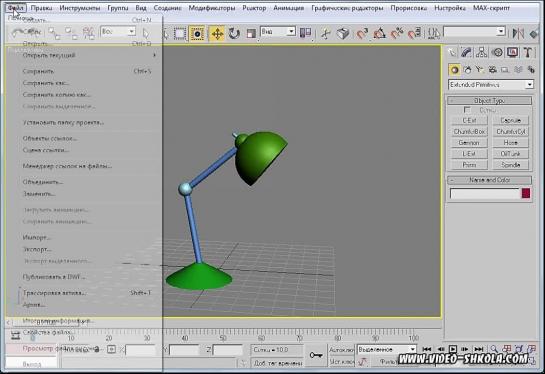The image size is (545, 374).
Task: Toggle absolute/offset transform type-in mode
Action: tap(111, 349)
